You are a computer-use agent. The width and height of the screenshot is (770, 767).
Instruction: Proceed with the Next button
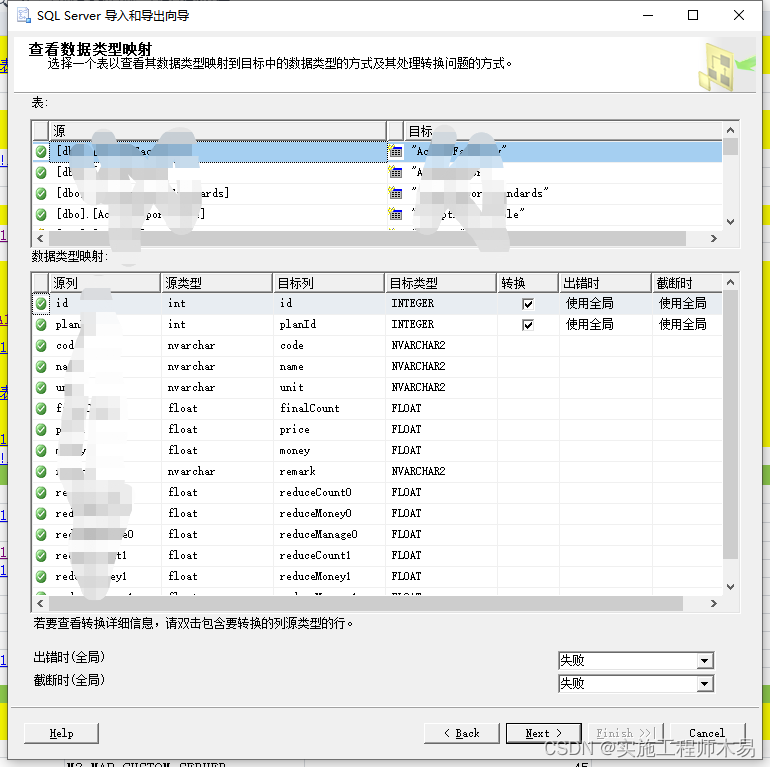(544, 733)
